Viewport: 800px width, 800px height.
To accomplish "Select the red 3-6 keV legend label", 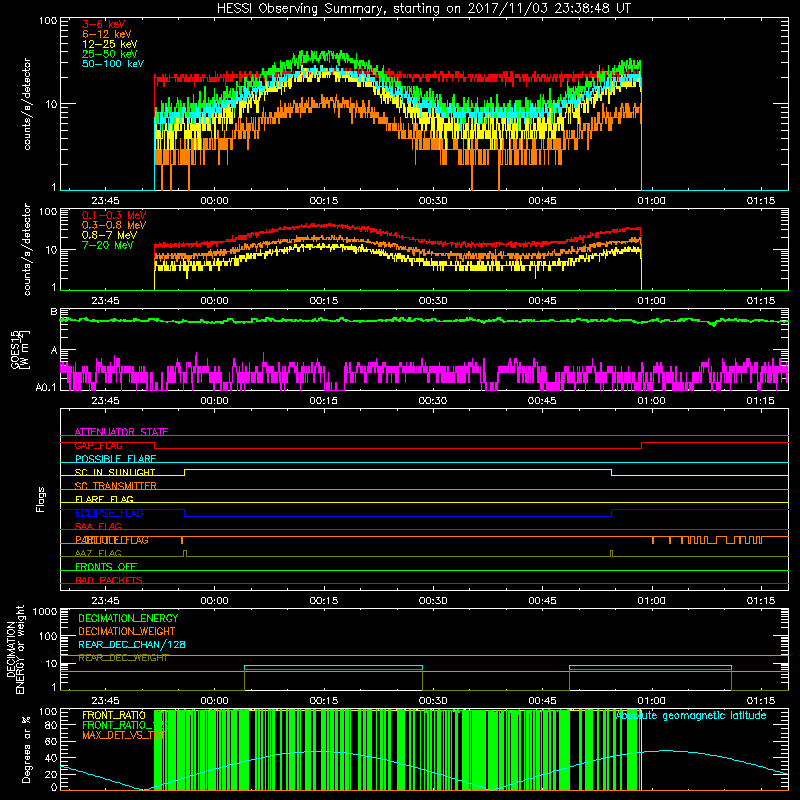I will pyautogui.click(x=104, y=24).
